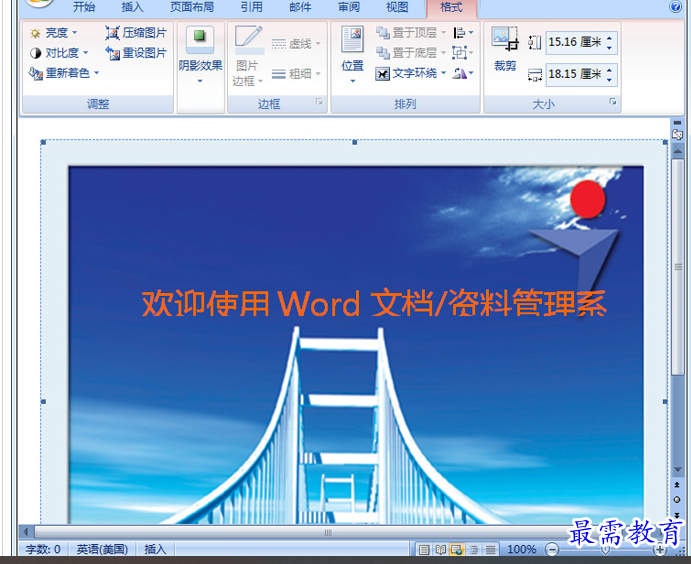Click the zoom slider handle

pyautogui.click(x=606, y=549)
